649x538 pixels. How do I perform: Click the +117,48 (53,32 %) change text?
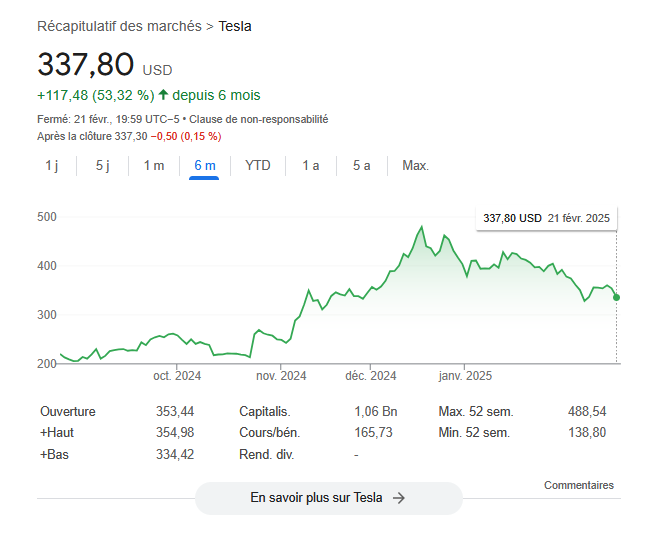tap(96, 95)
